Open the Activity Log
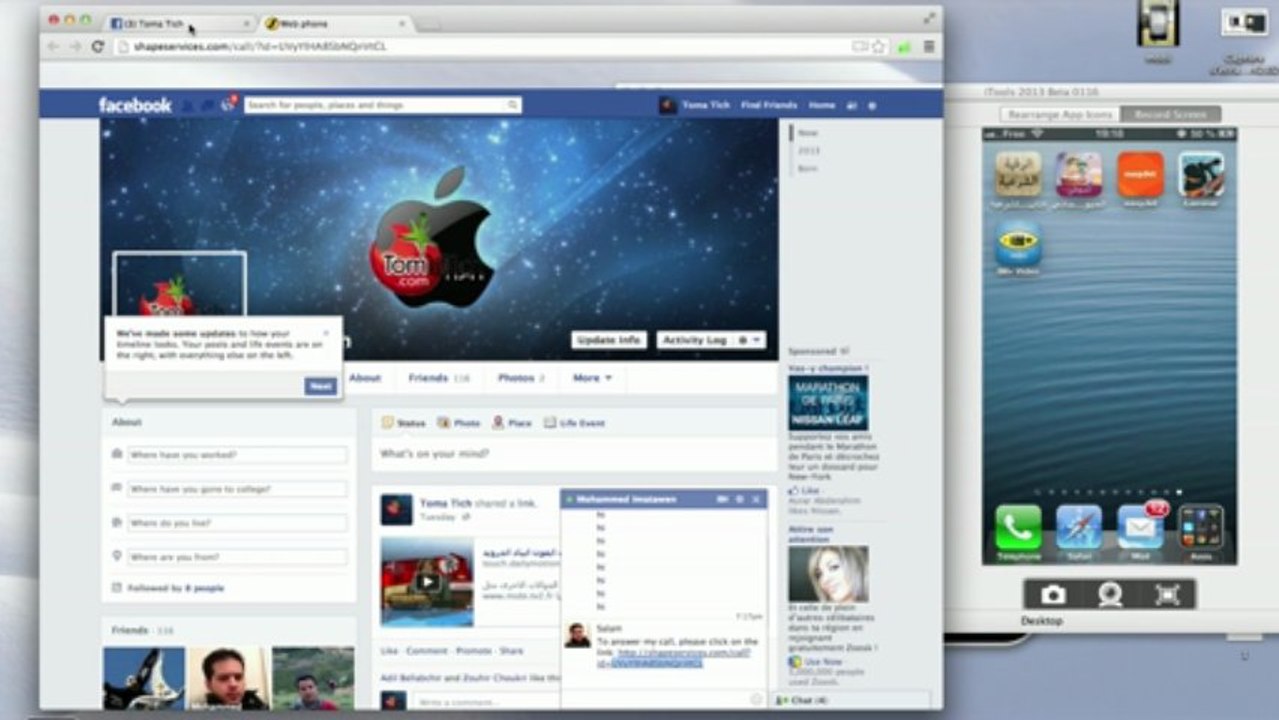 tap(695, 340)
